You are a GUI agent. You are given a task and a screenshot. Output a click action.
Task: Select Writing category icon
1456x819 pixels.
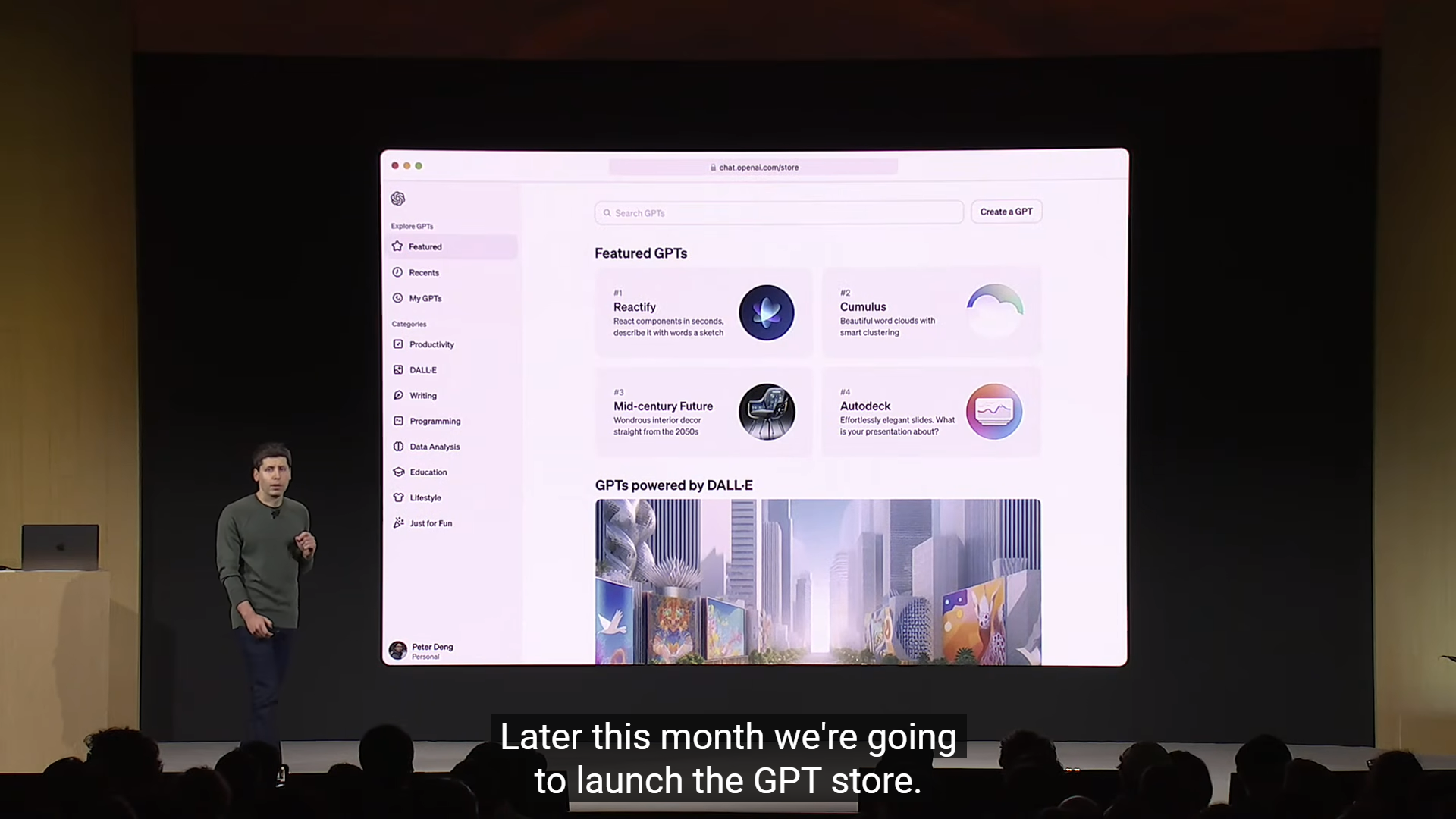point(398,395)
